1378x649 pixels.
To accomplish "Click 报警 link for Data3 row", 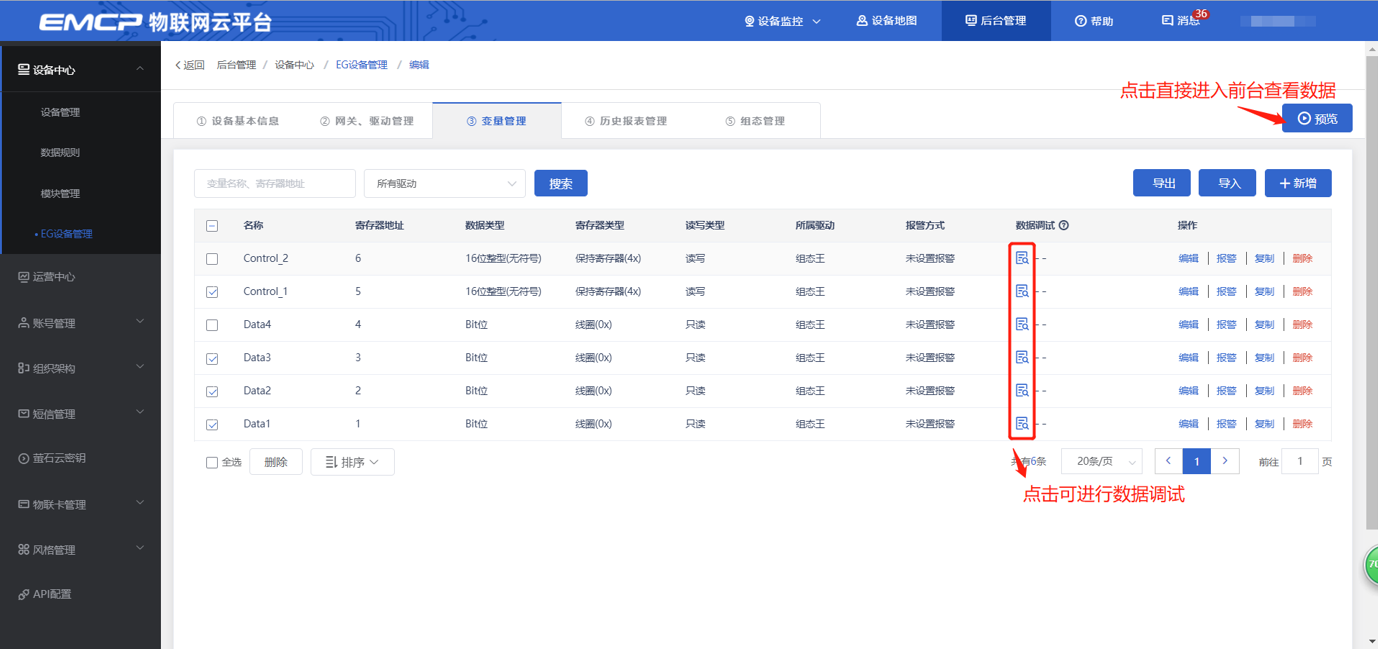I will point(1226,358).
